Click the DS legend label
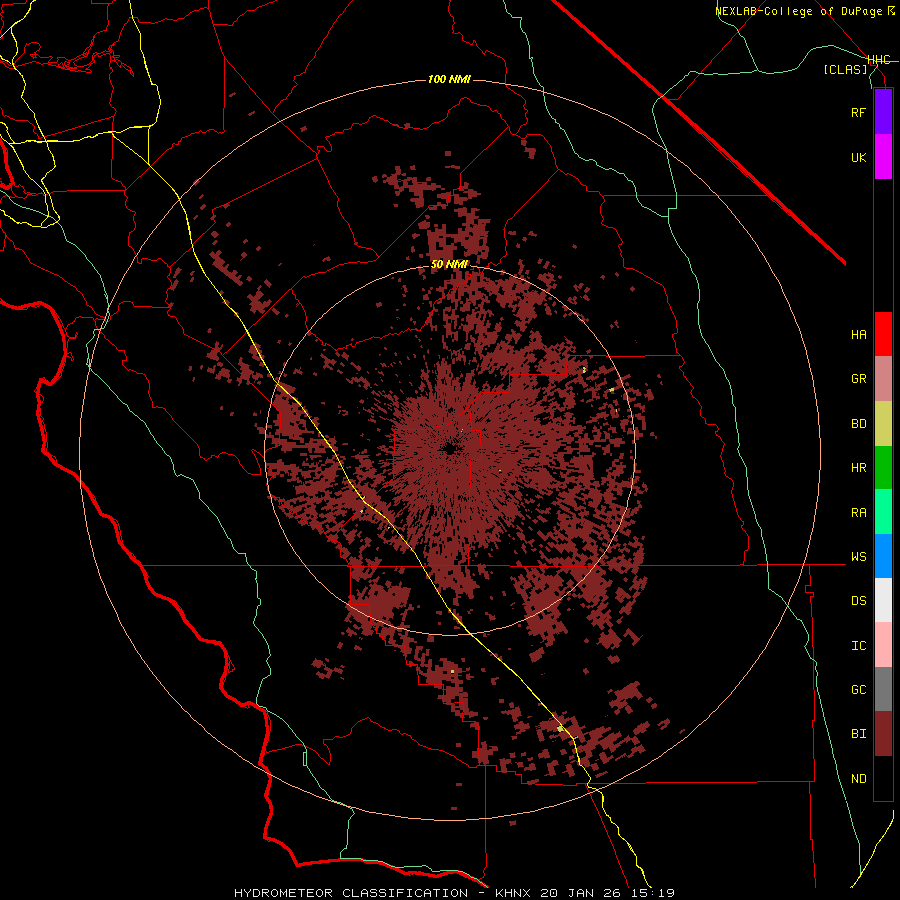The height and width of the screenshot is (900, 900). (x=858, y=601)
